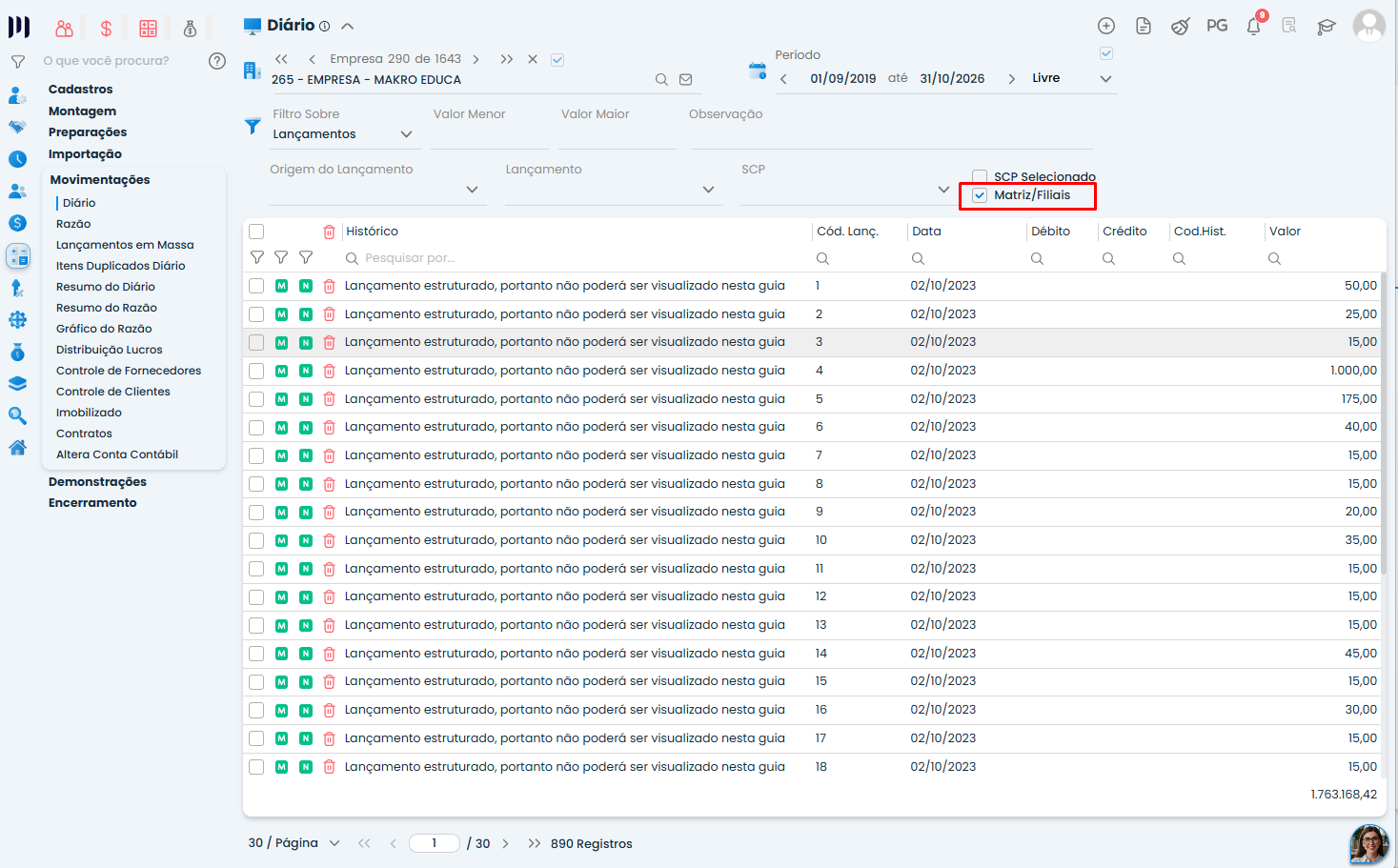Screen dimensions: 1398x868
Task: Click the trash icon in the table header
Action: (329, 232)
